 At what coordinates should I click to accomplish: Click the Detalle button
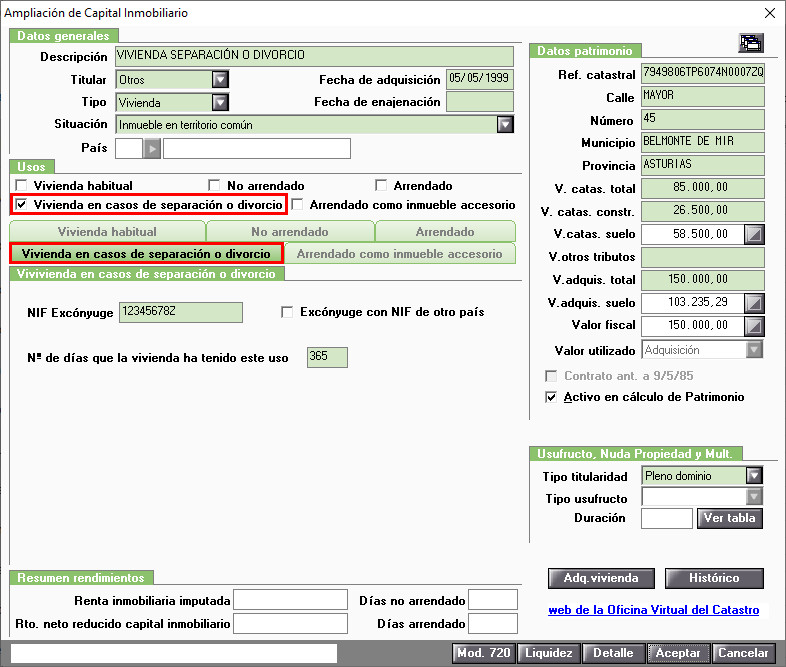[614, 653]
